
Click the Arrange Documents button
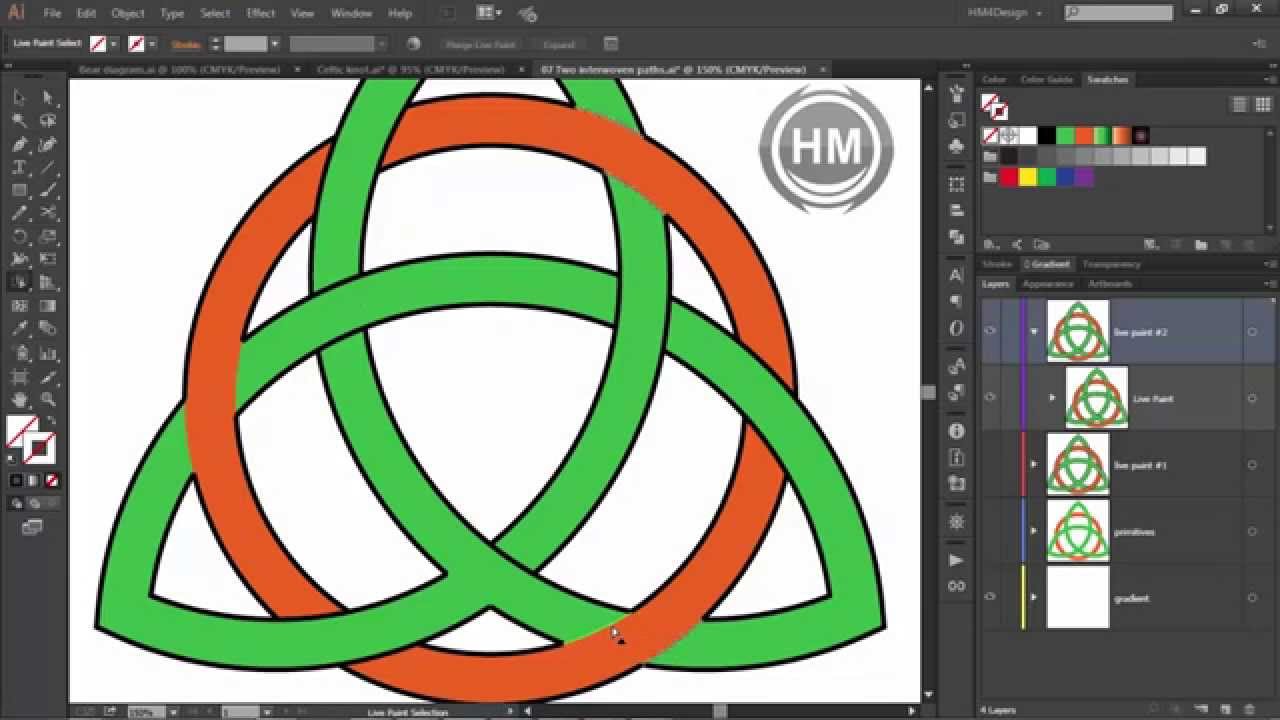pos(489,13)
